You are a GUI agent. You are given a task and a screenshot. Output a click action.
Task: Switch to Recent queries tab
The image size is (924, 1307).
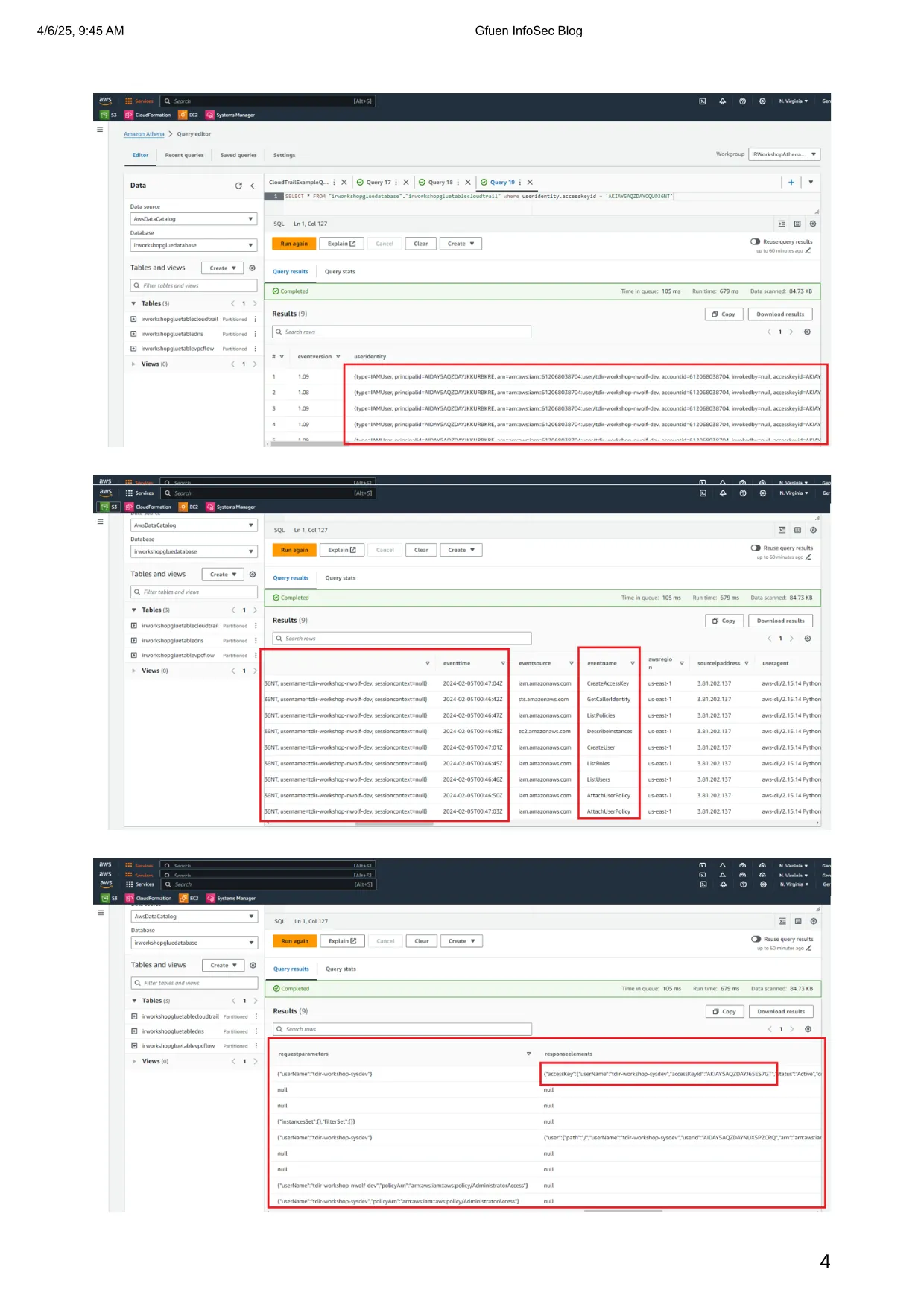click(x=184, y=156)
